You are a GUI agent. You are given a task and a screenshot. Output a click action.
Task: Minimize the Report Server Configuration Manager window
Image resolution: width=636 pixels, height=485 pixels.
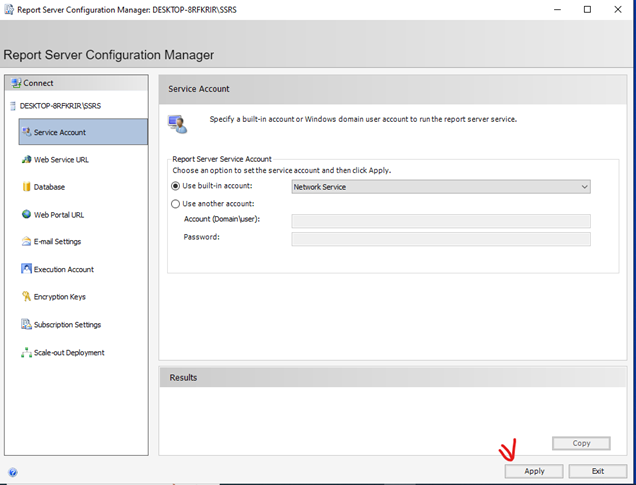tap(557, 9)
